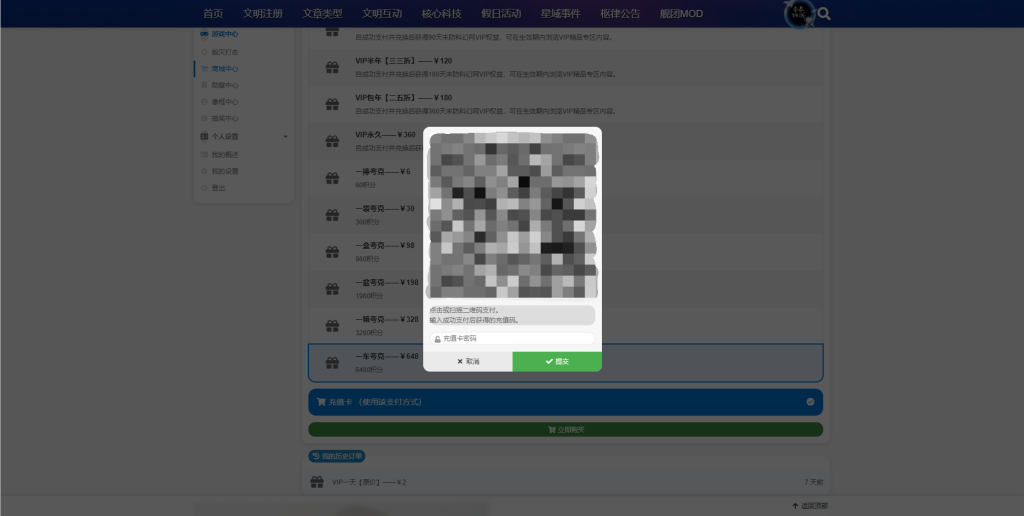Open 我的概述 in the sidebar

tap(225, 155)
